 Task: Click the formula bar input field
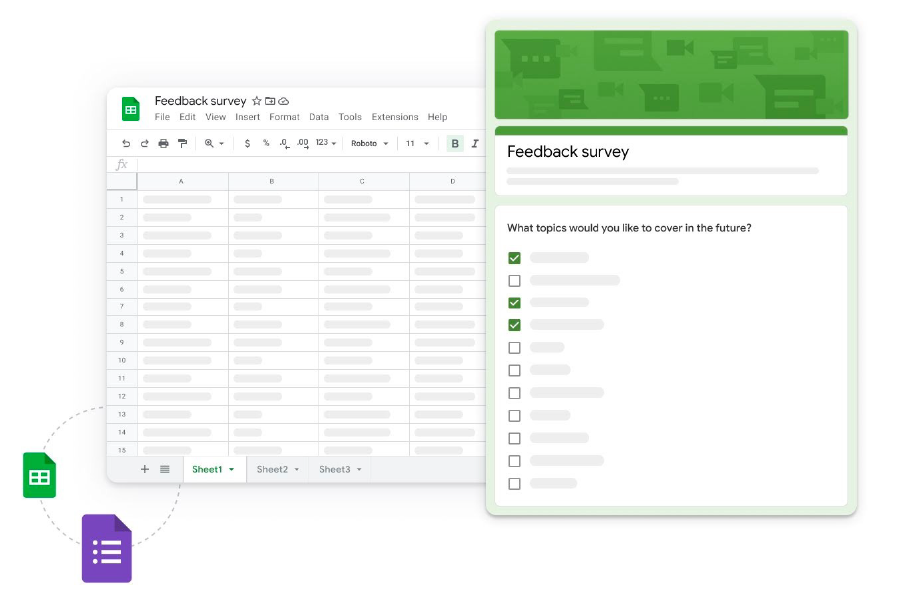pyautogui.click(x=311, y=165)
